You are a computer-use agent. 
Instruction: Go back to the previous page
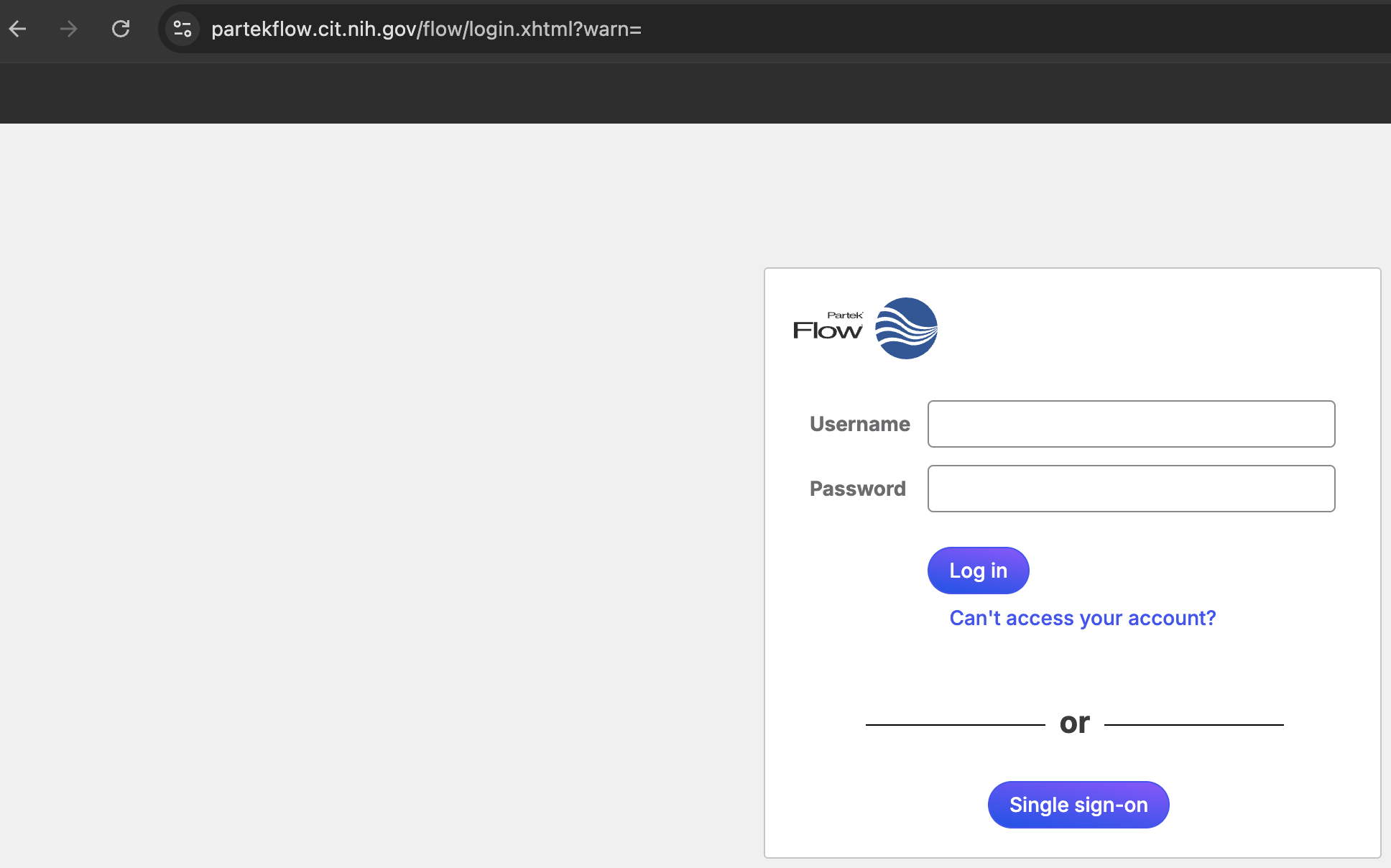point(18,29)
